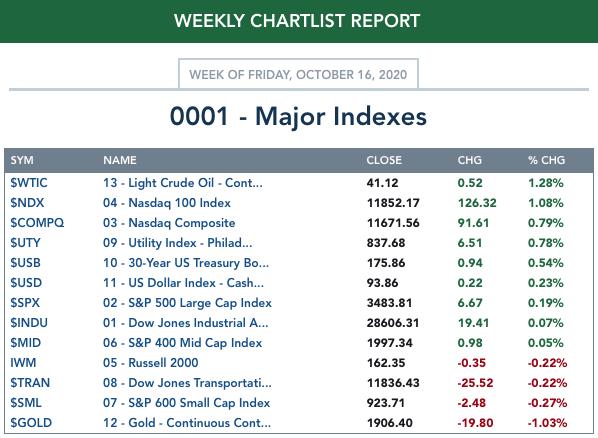The width and height of the screenshot is (598, 438).
Task: Select Dow Jones Industrial Average entry
Action: pyautogui.click(x=186, y=323)
